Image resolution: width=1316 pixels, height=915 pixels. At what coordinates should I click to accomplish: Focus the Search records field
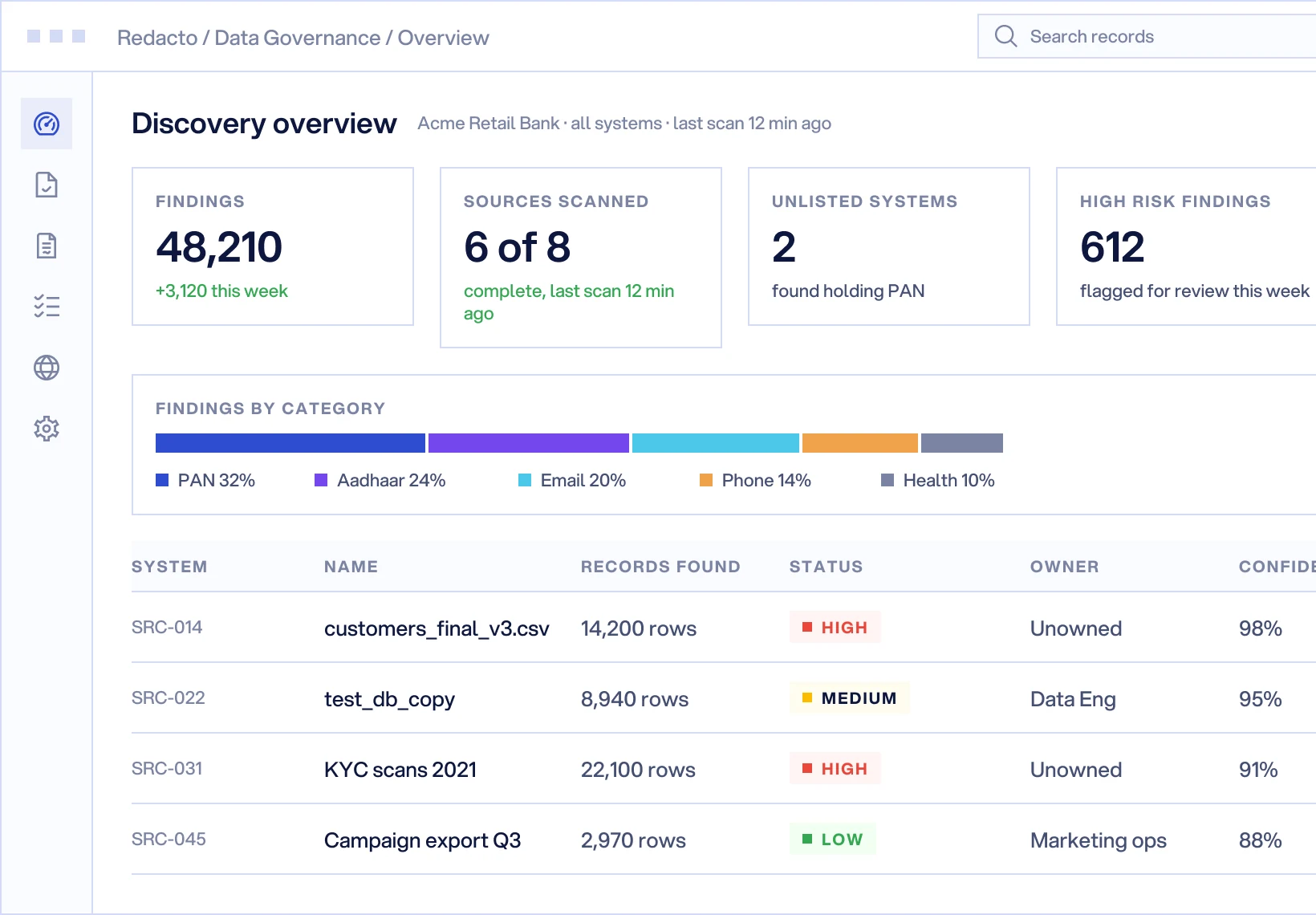1147,36
